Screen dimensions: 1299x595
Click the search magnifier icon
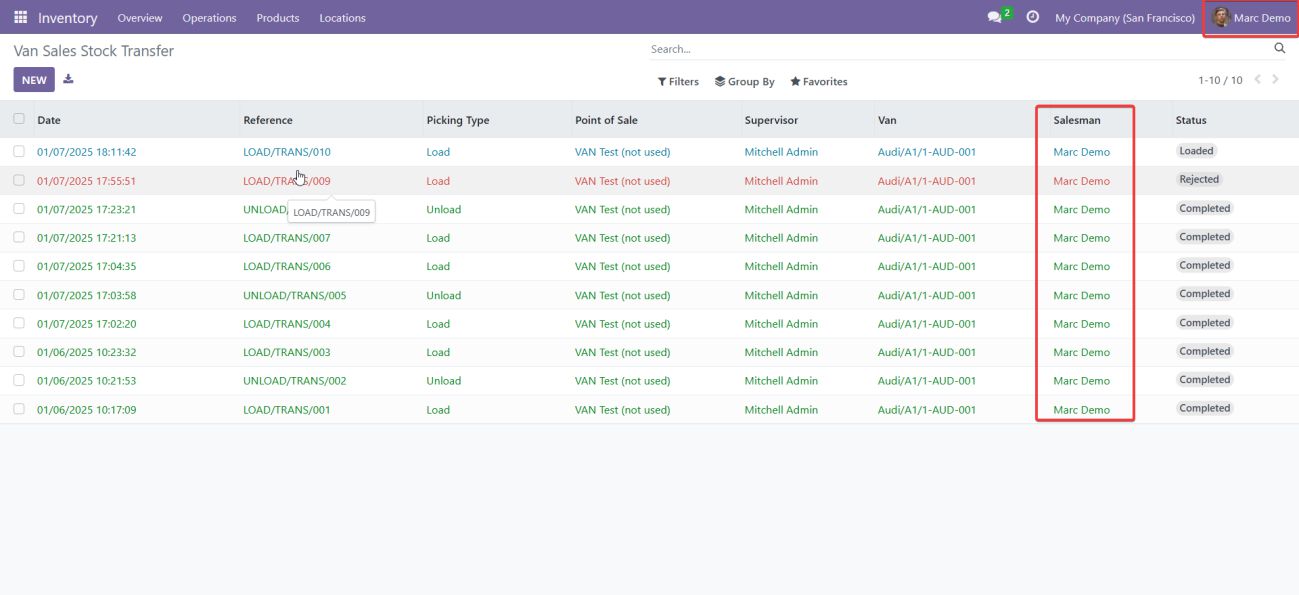pos(1279,49)
